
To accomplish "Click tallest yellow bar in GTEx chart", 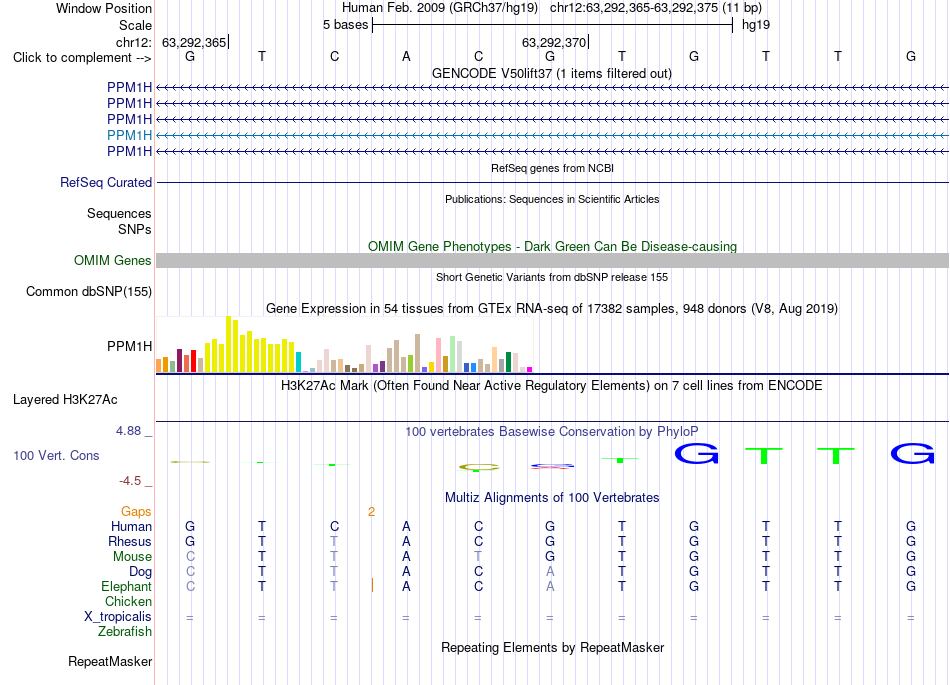I will coord(229,344).
